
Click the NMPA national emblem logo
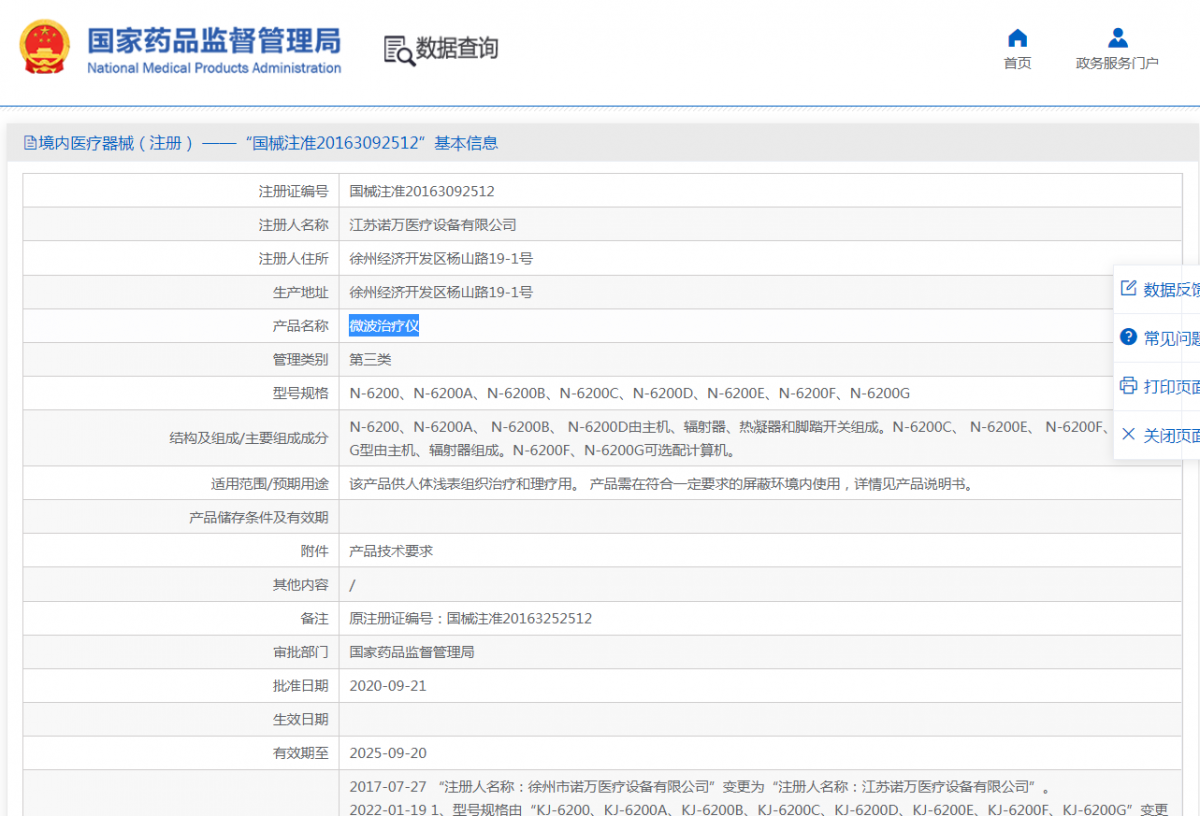click(x=42, y=45)
